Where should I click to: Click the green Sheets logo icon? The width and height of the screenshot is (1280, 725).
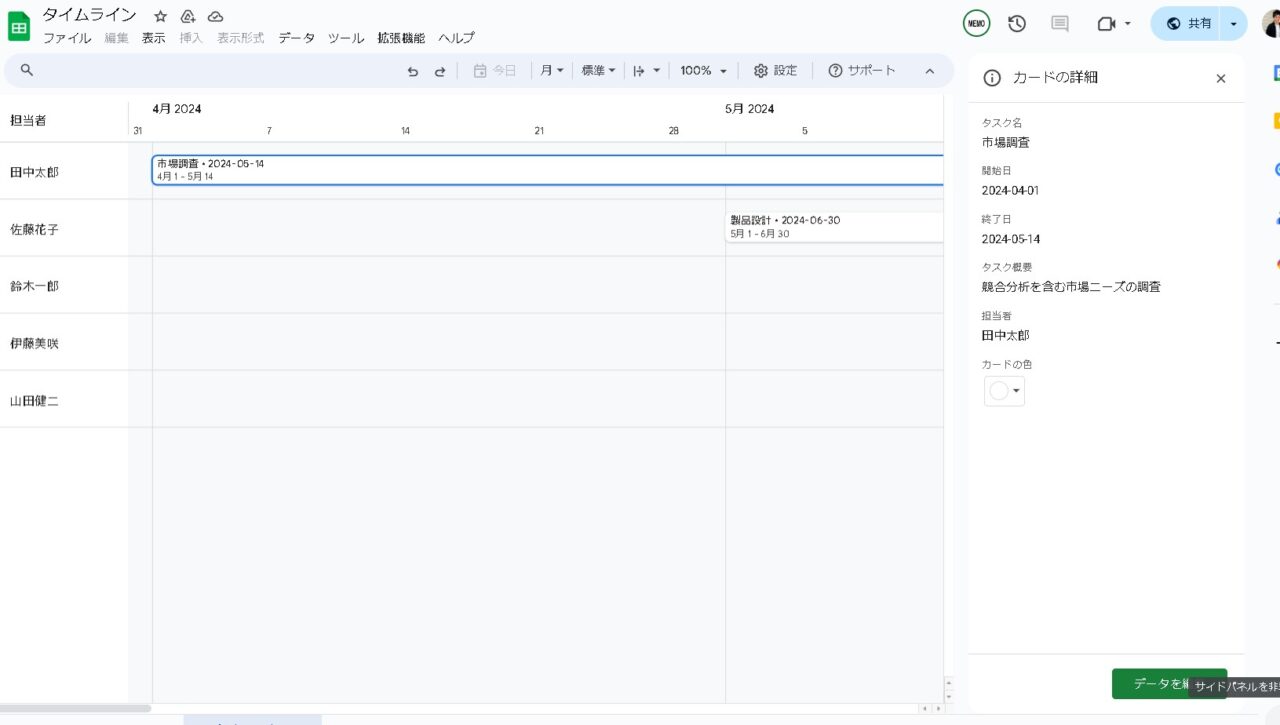[x=19, y=26]
